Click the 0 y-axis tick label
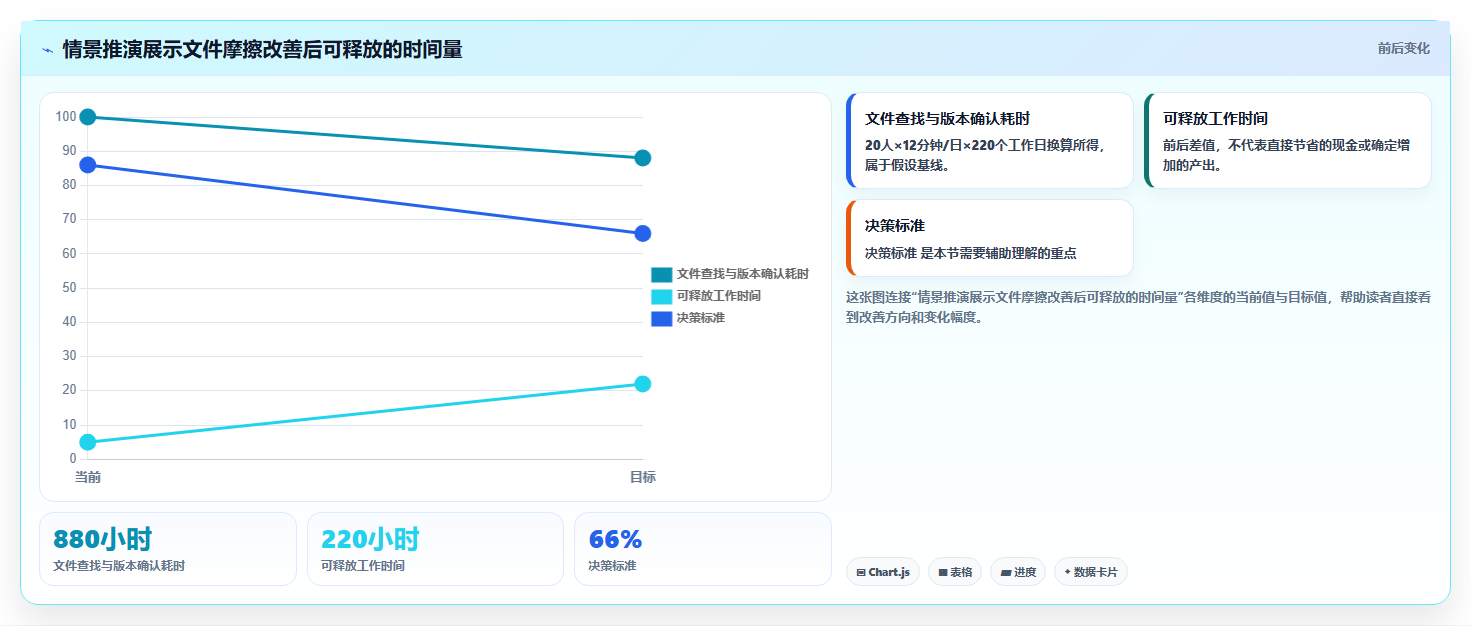Image resolution: width=1471 pixels, height=626 pixels. click(73, 459)
